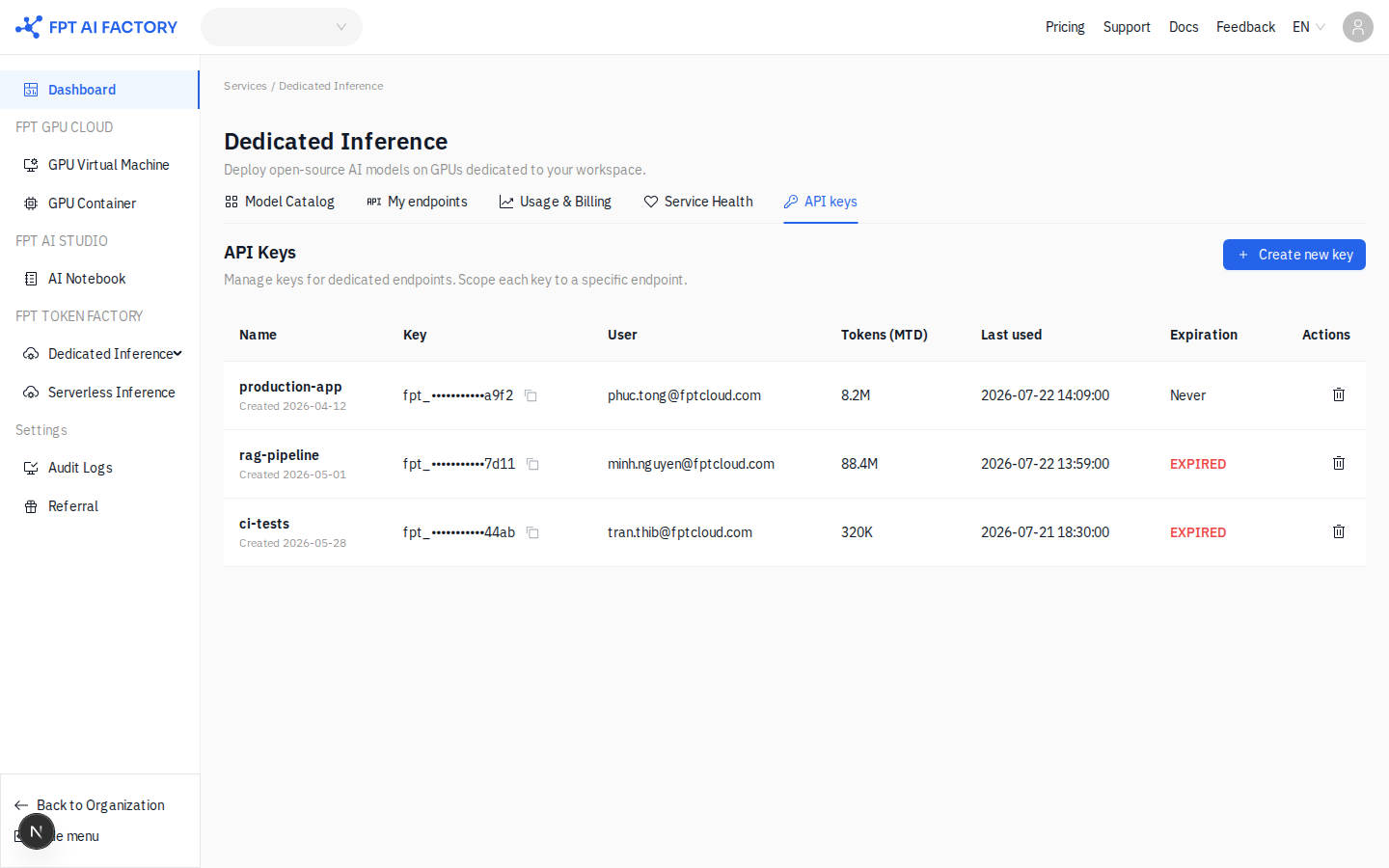
Task: Switch to the Model Catalog tab
Action: pyautogui.click(x=280, y=202)
